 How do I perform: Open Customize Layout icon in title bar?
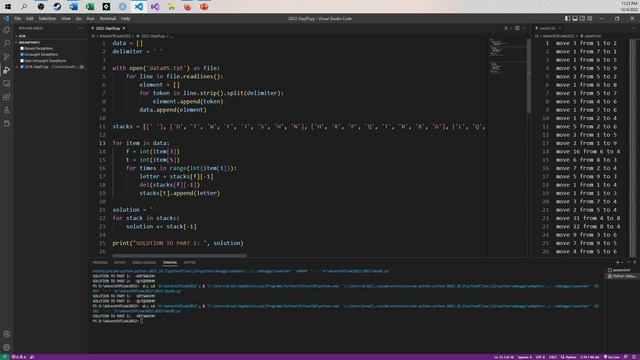pos(589,18)
